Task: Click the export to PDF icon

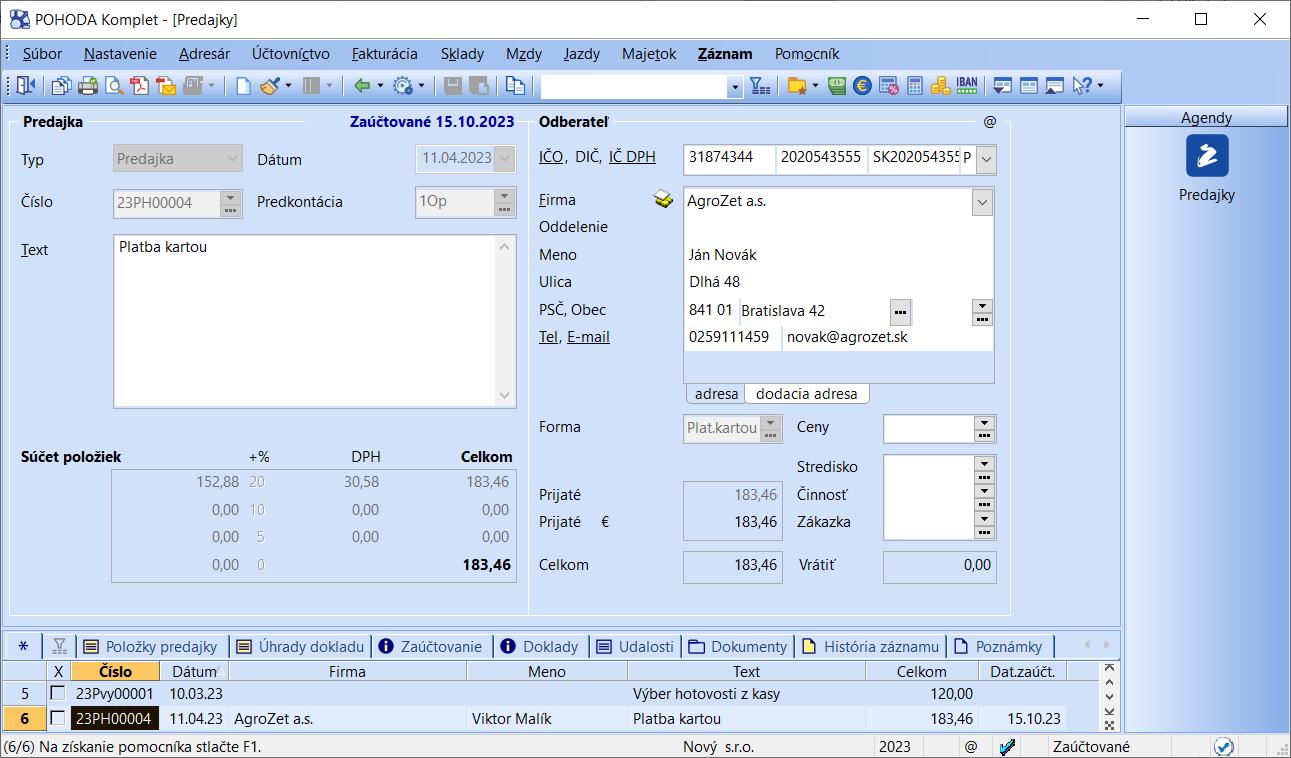Action: (140, 86)
